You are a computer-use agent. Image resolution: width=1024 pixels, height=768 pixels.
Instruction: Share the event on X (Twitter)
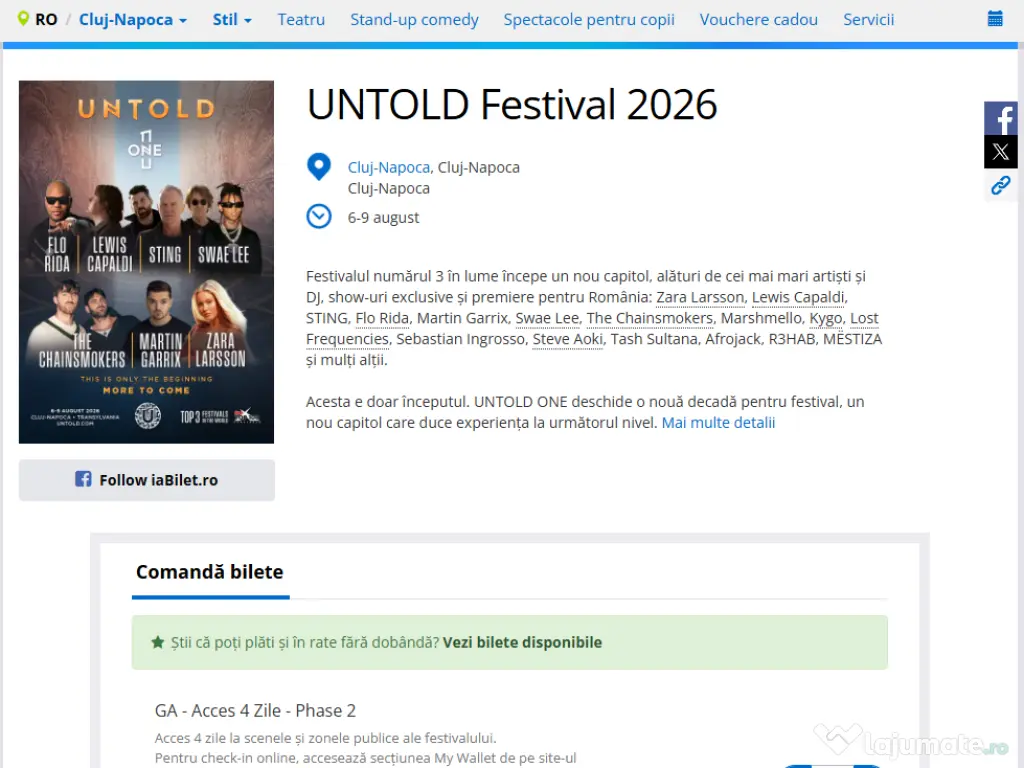click(x=1001, y=151)
